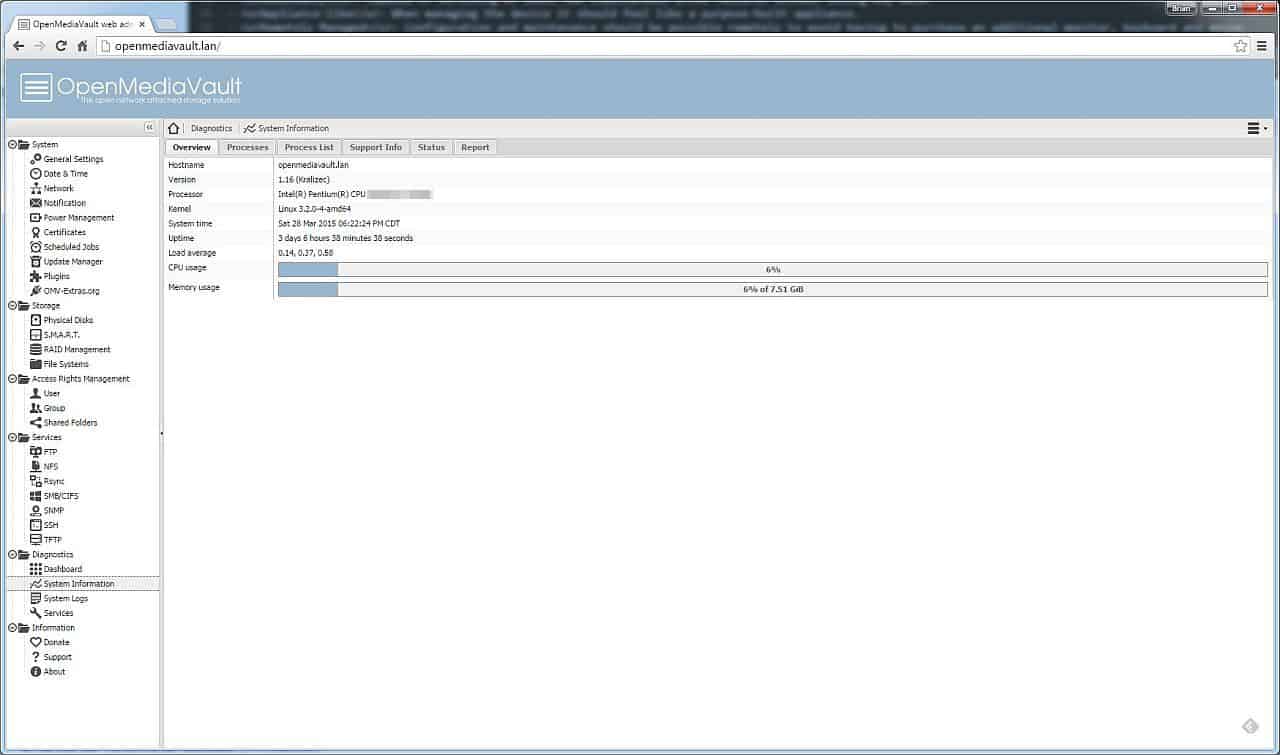Open OMV-Extras.org icon
Viewport: 1280px width, 755px height.
(36, 291)
